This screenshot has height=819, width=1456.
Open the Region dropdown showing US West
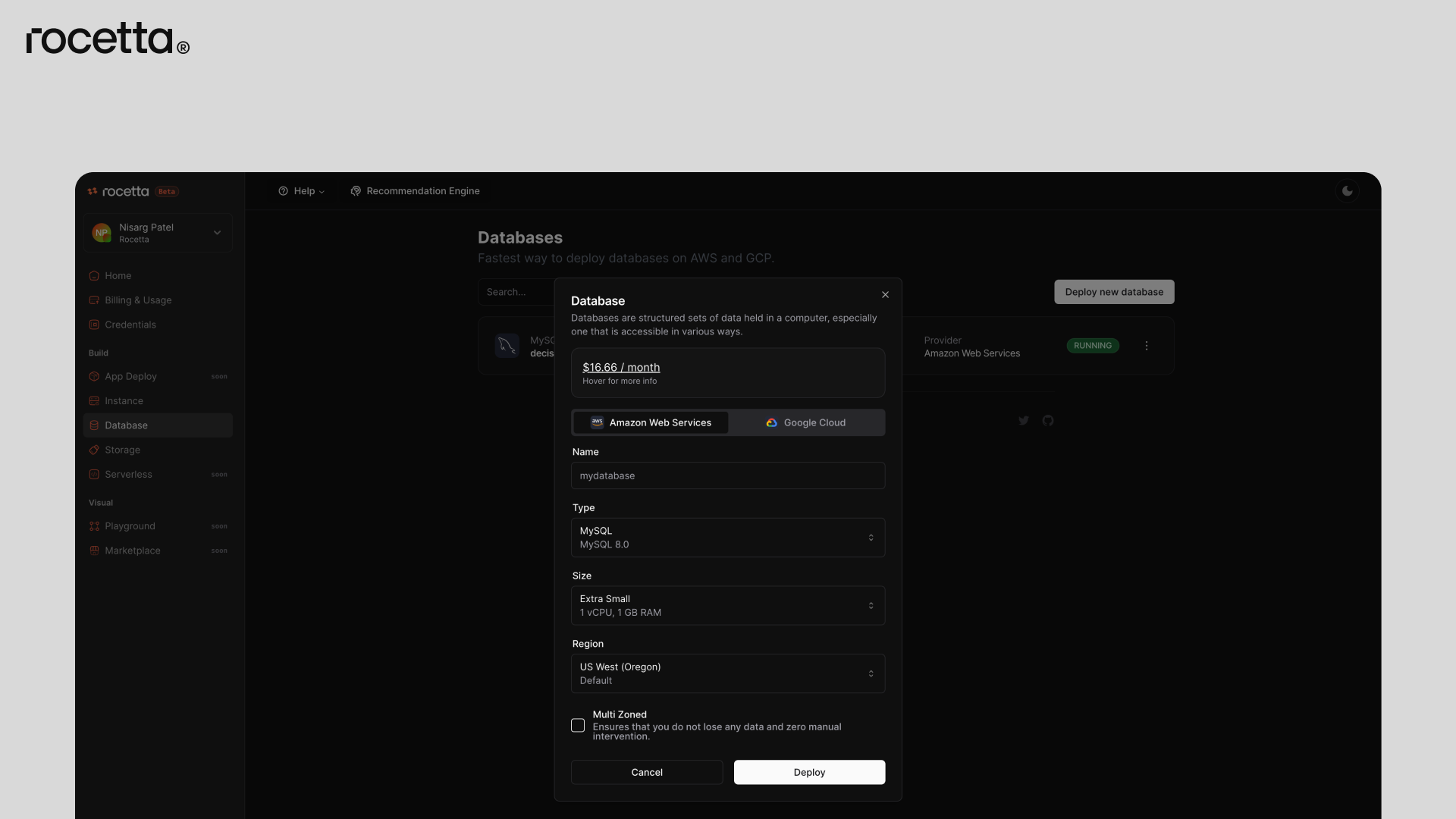tap(728, 673)
